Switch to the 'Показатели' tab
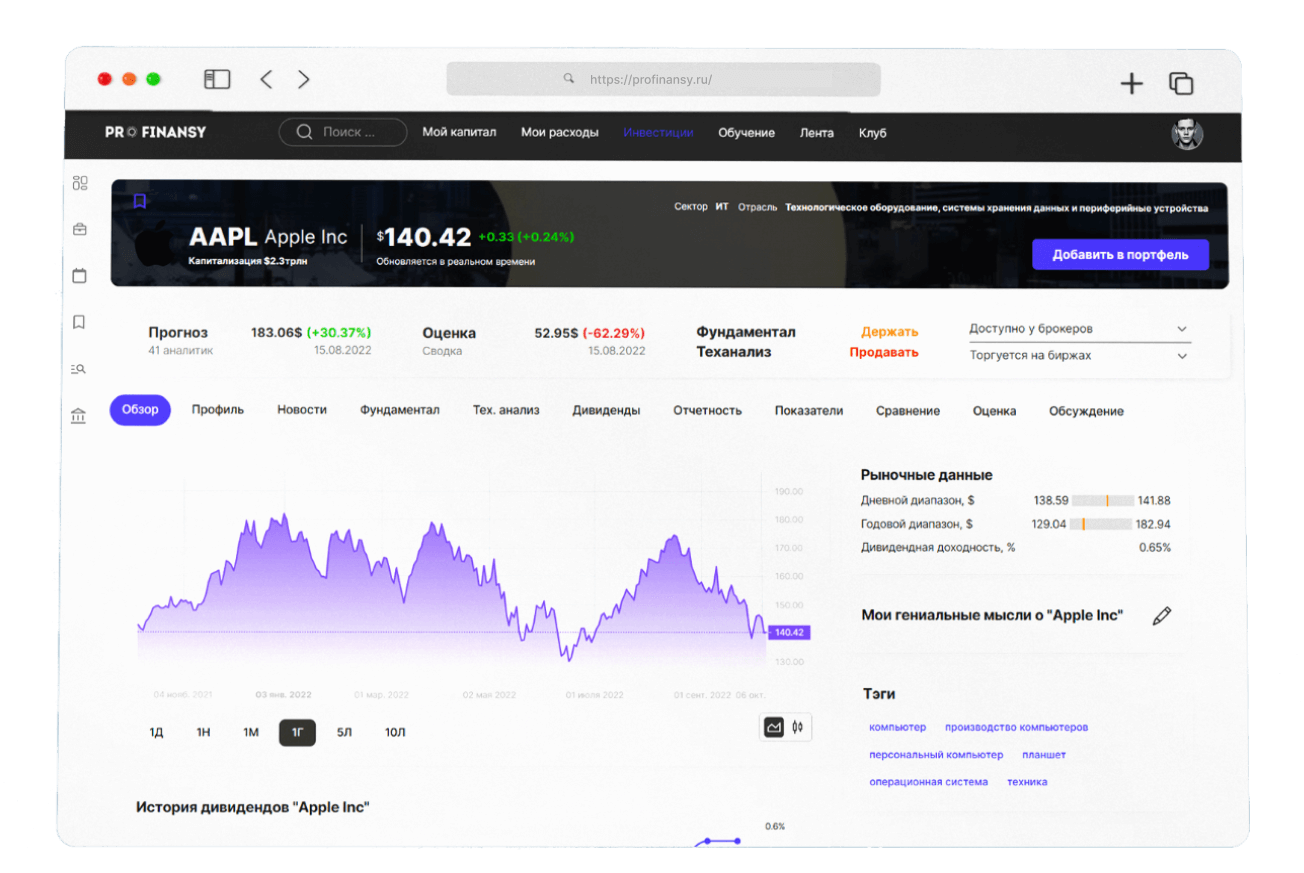The height and width of the screenshot is (873, 1304). [809, 411]
